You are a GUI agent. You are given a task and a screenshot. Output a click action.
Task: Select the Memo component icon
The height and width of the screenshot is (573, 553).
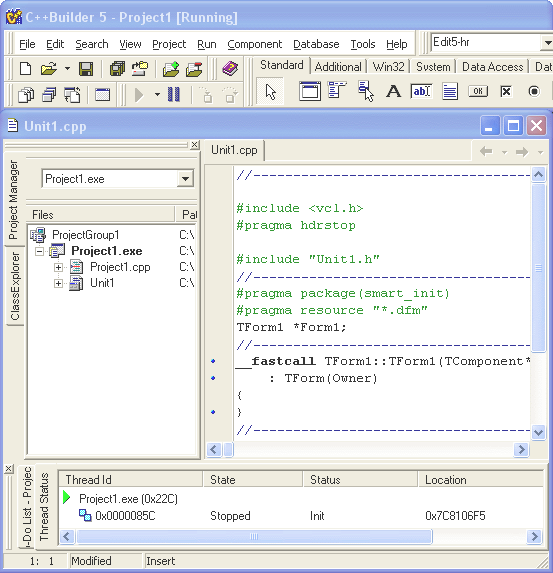pyautogui.click(x=450, y=91)
